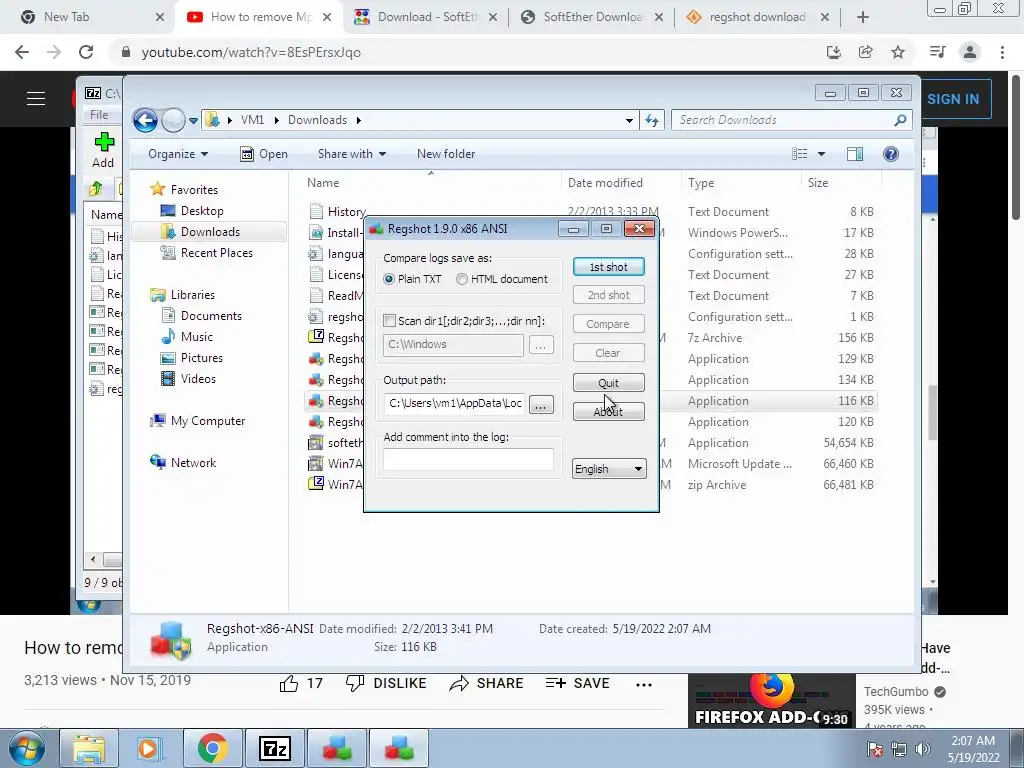Image resolution: width=1024 pixels, height=768 pixels.
Task: Click the YouTube SIGN IN button
Action: pyautogui.click(x=952, y=99)
